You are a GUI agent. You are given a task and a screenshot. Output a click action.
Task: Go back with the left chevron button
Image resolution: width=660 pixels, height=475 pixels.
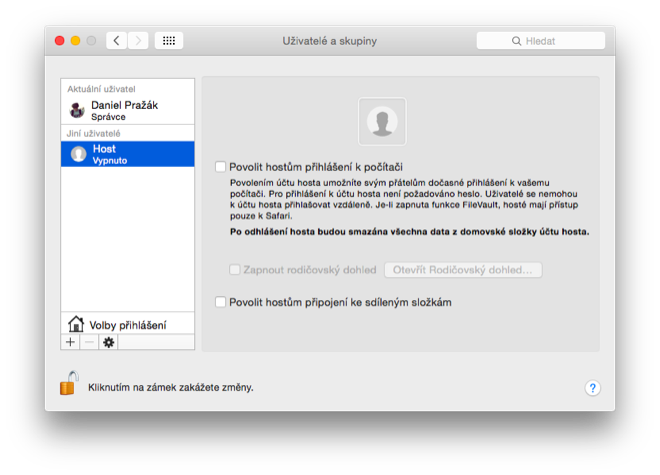click(x=117, y=41)
